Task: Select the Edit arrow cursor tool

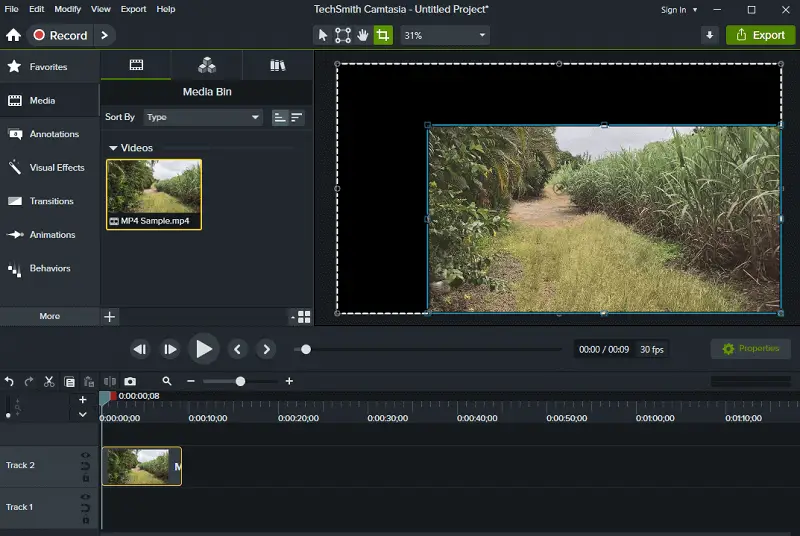Action: (322, 35)
